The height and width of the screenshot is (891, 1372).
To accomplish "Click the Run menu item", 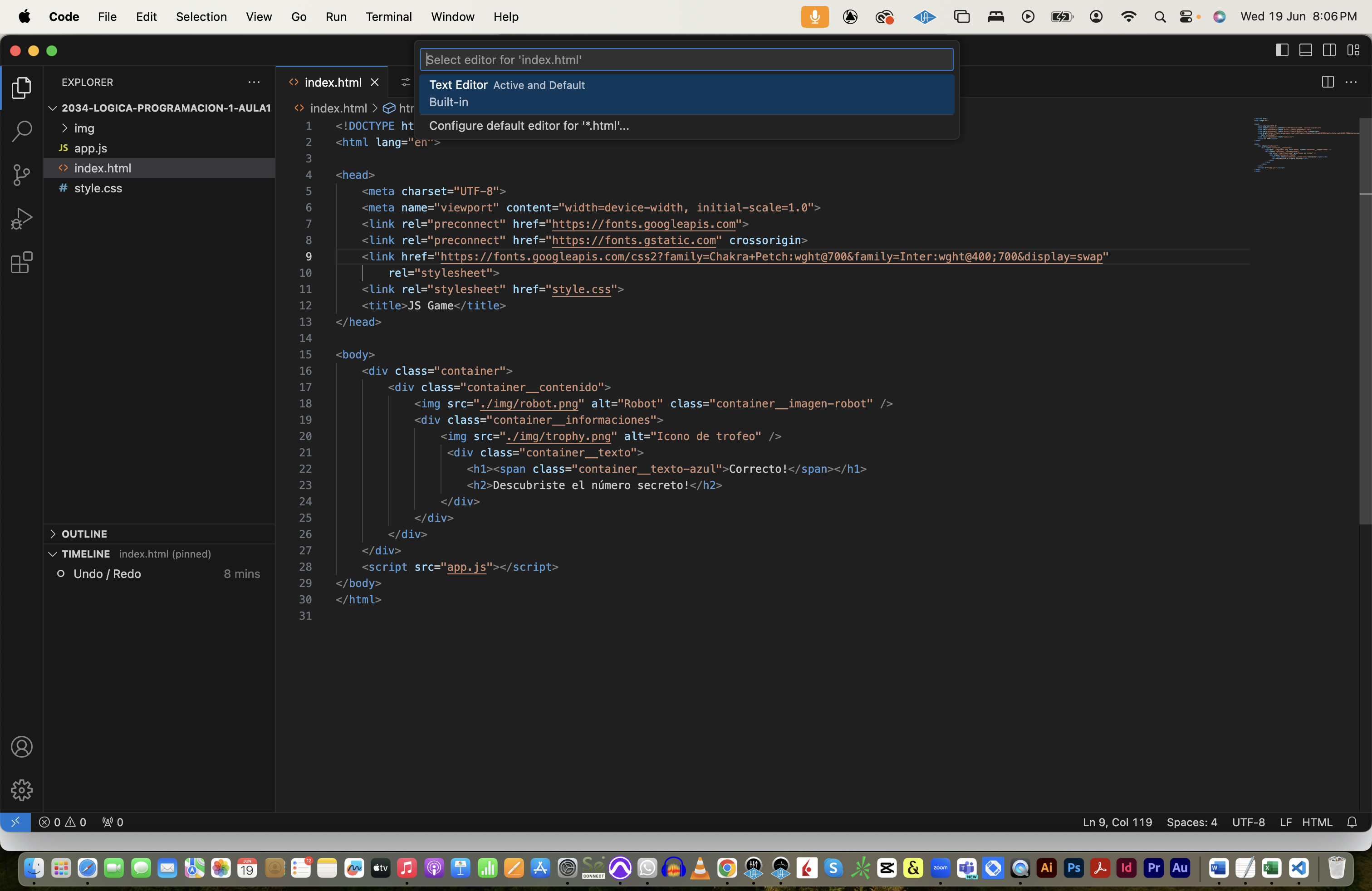I will pos(336,17).
